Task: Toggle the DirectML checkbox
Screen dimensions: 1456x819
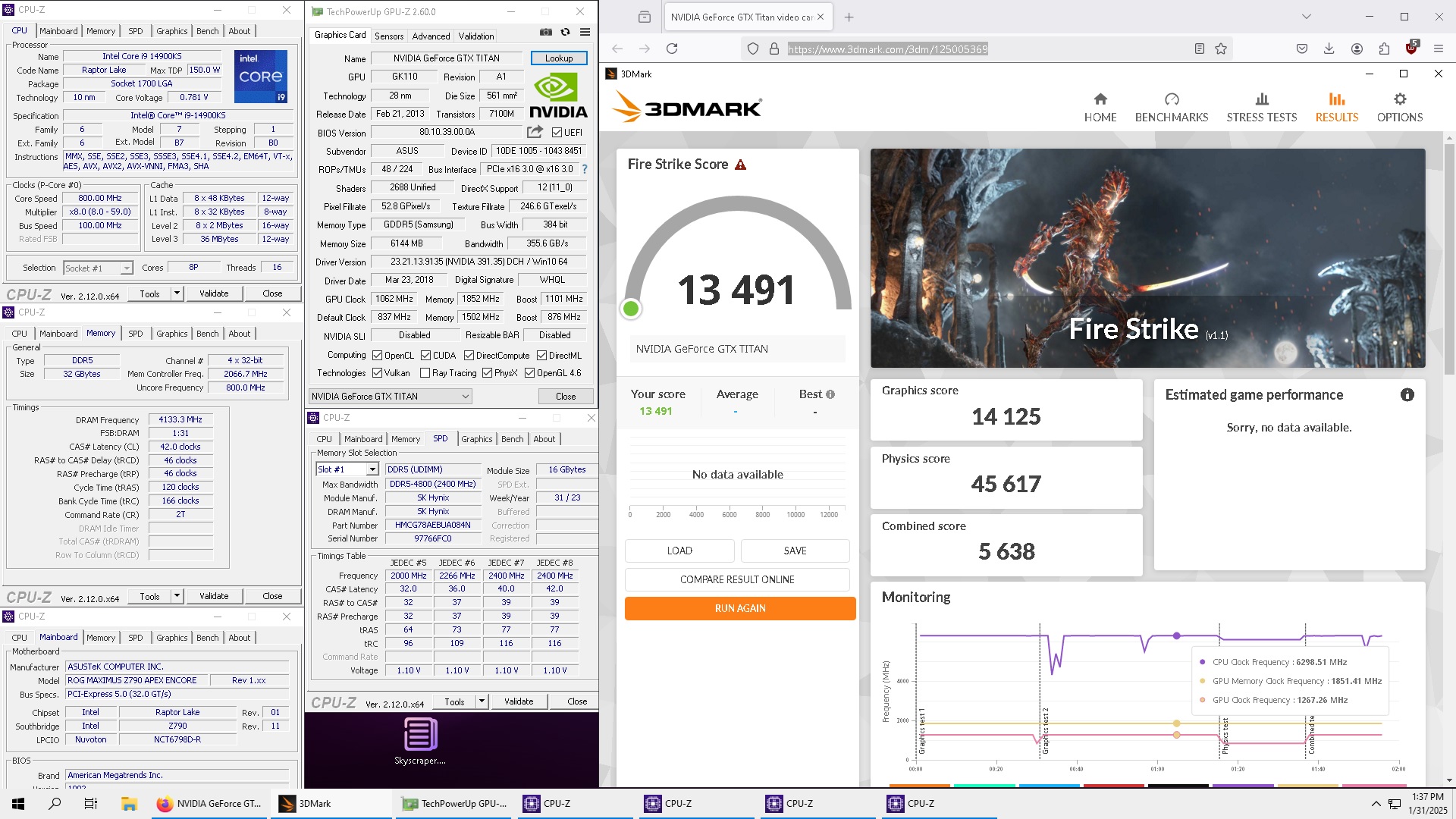Action: click(541, 356)
